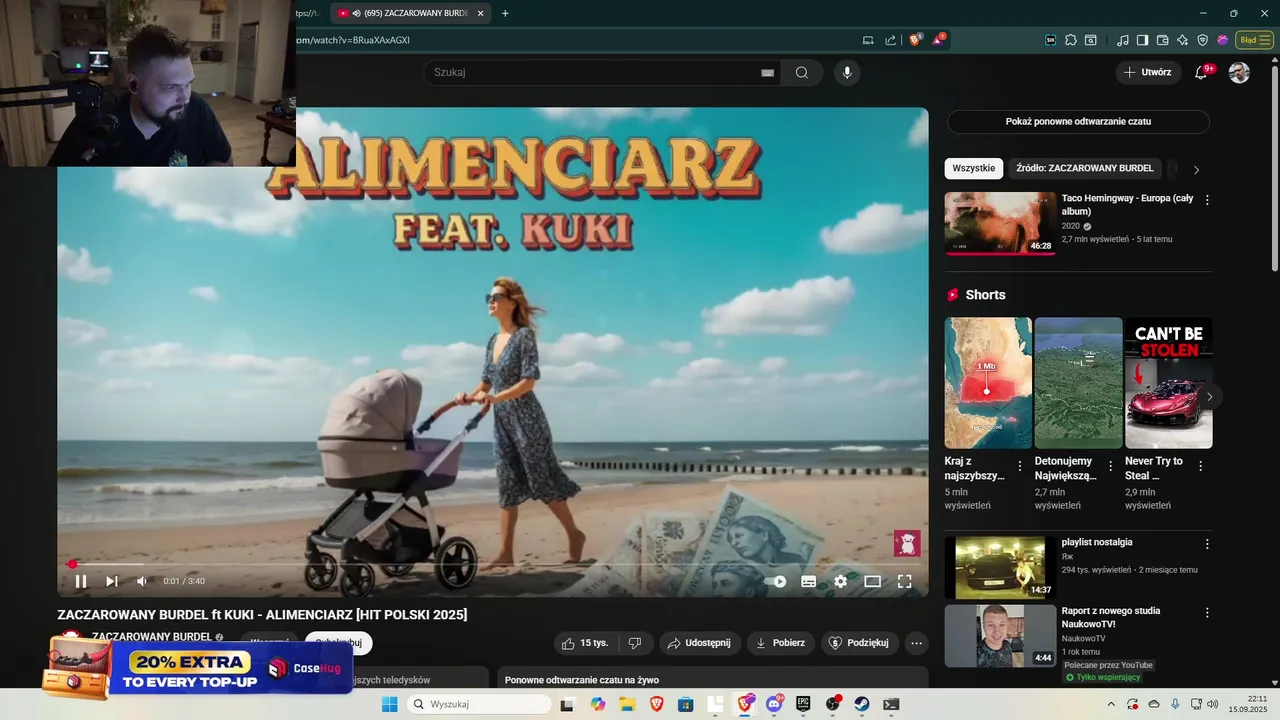Open the Utwórz create menu

pyautogui.click(x=1148, y=72)
